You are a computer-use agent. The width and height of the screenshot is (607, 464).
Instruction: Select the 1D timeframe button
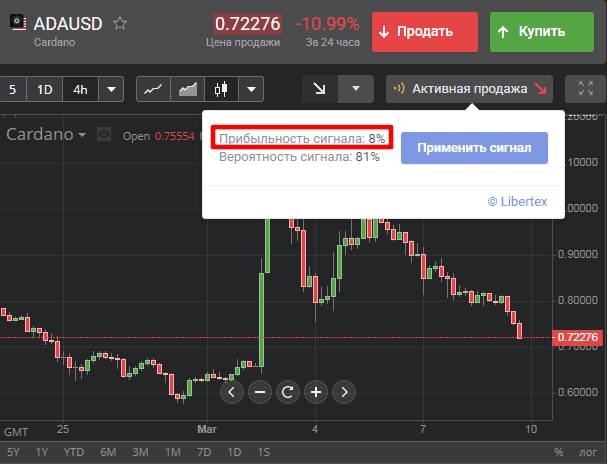pos(45,89)
